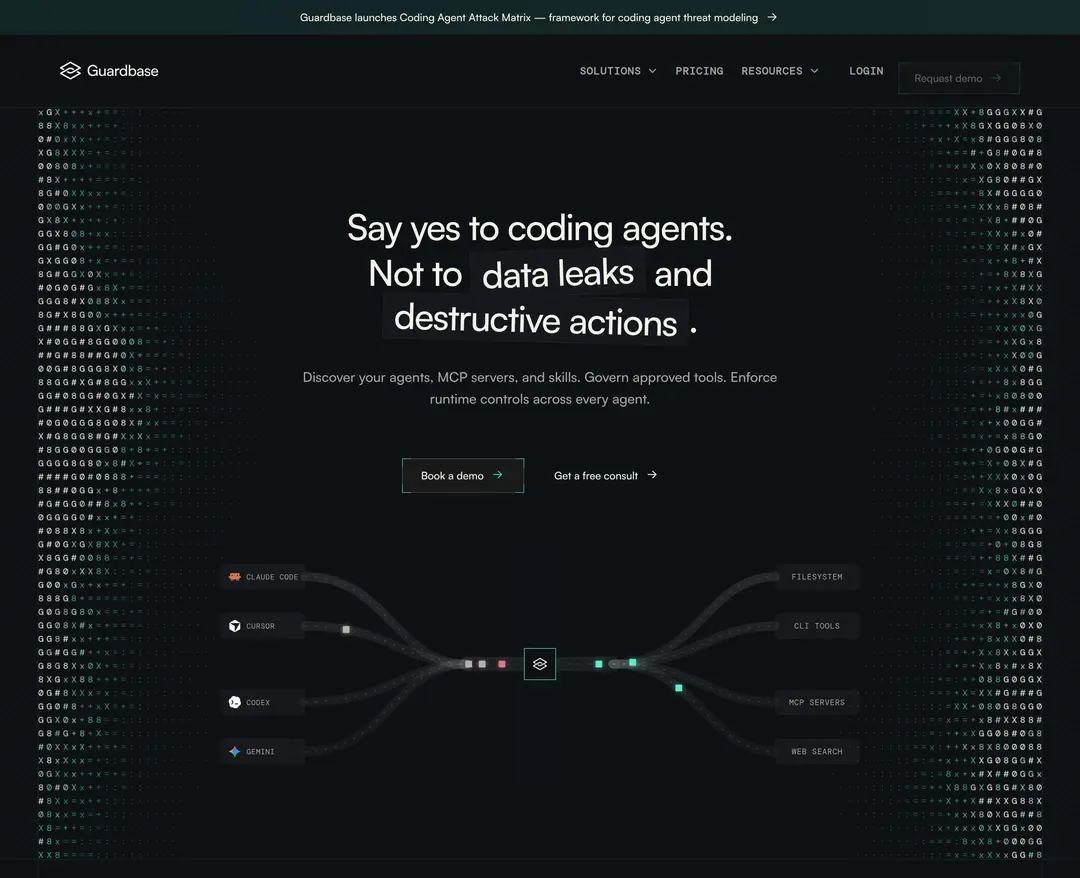Click the Gemini sparkle icon
Screen dimensions: 1080x878
[235, 751]
